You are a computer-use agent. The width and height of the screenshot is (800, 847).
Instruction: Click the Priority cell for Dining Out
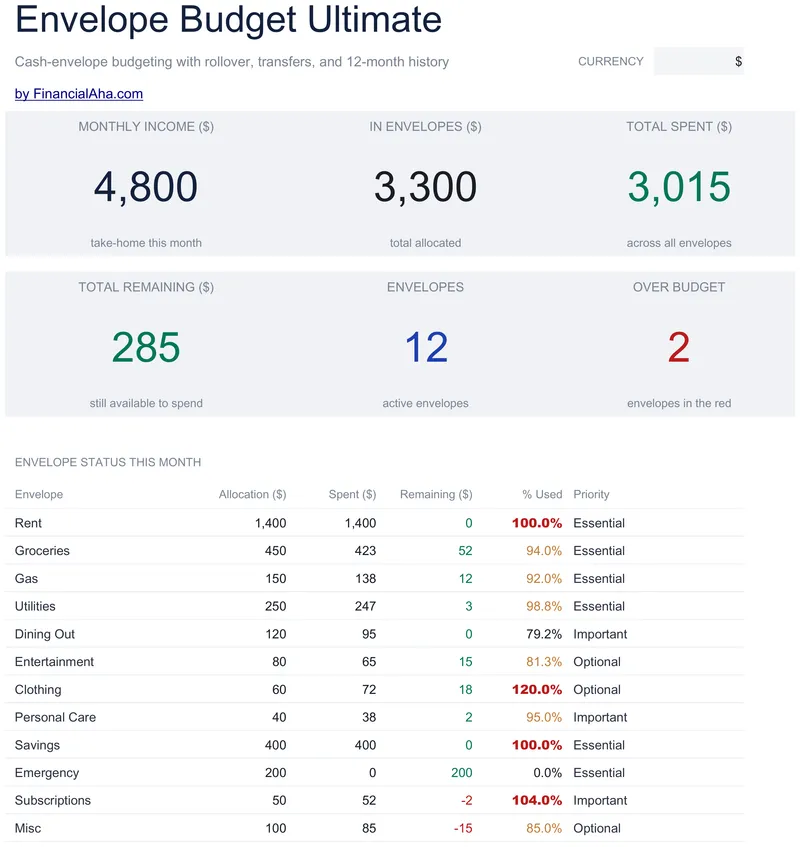(x=600, y=634)
